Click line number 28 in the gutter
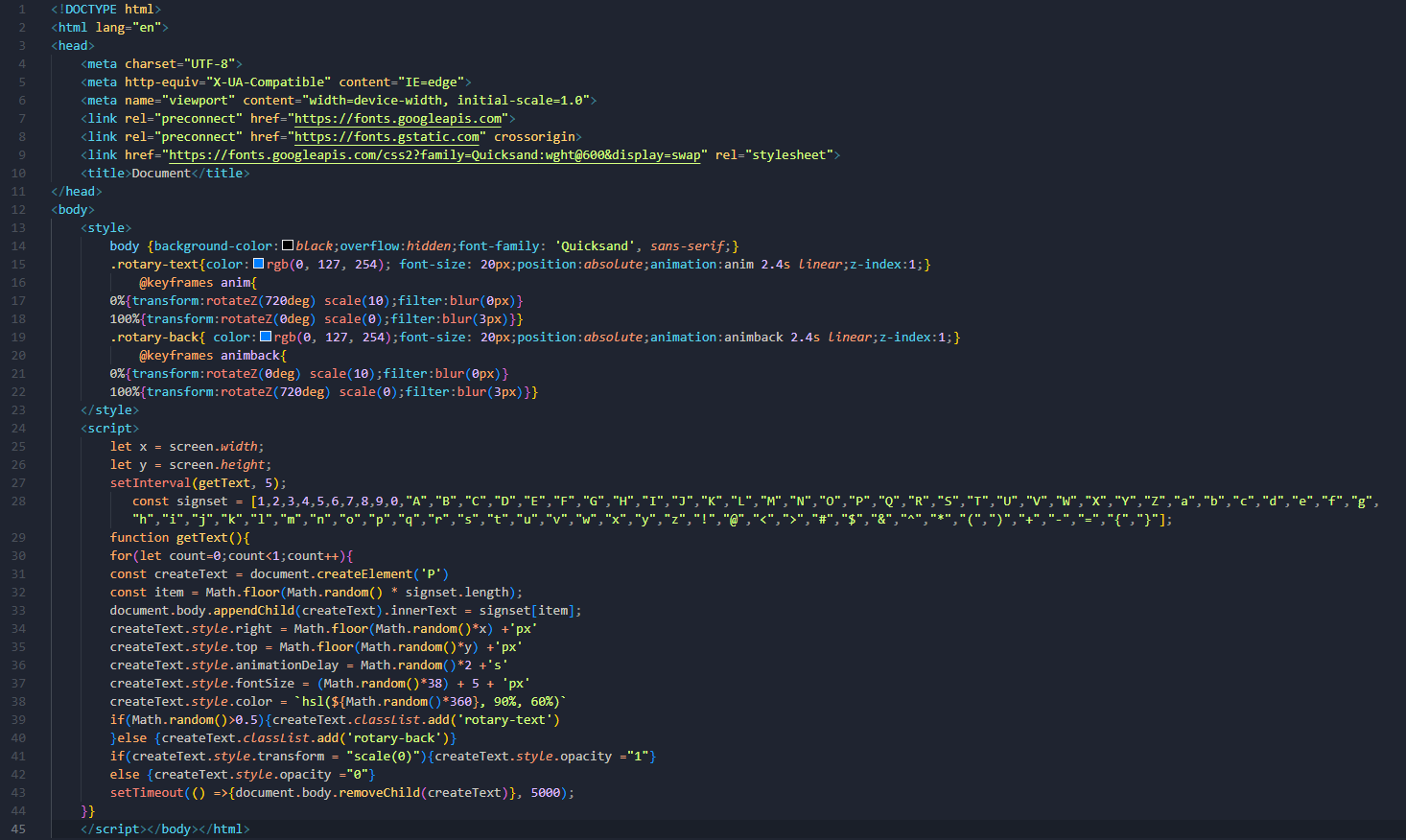 [x=18, y=502]
